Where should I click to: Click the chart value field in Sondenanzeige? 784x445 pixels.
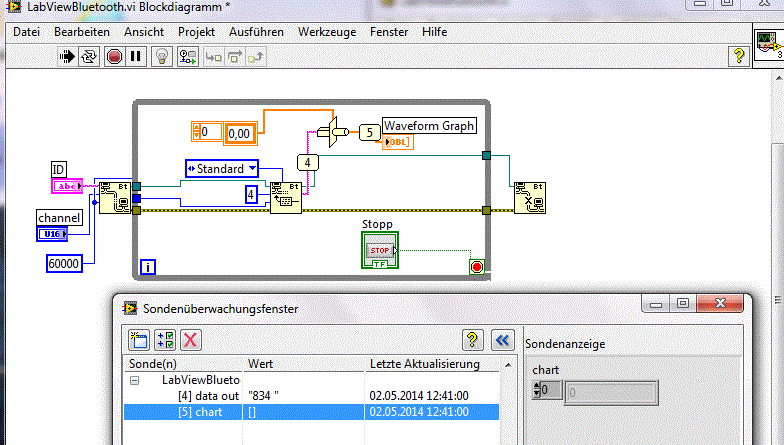[x=612, y=392]
